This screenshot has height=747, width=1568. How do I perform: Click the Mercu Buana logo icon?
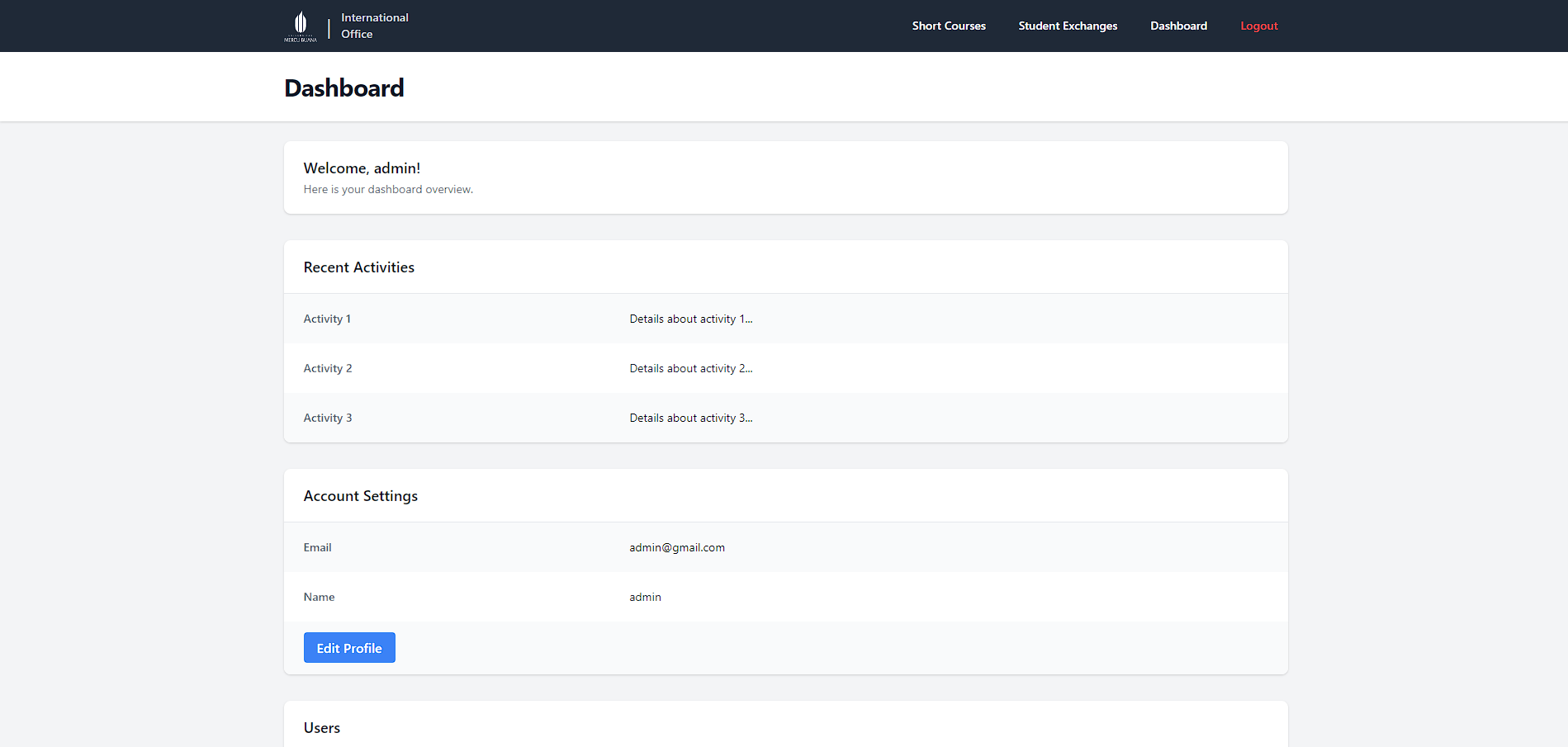301,26
